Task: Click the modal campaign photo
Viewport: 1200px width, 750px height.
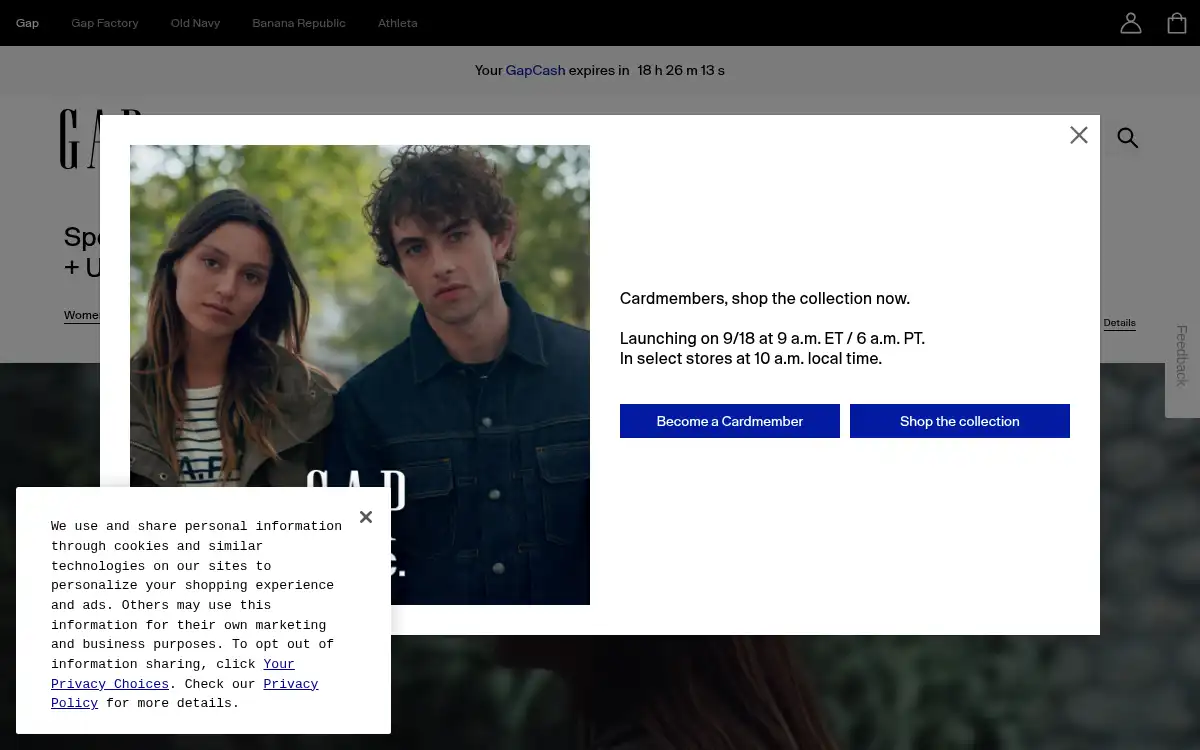Action: pyautogui.click(x=360, y=375)
